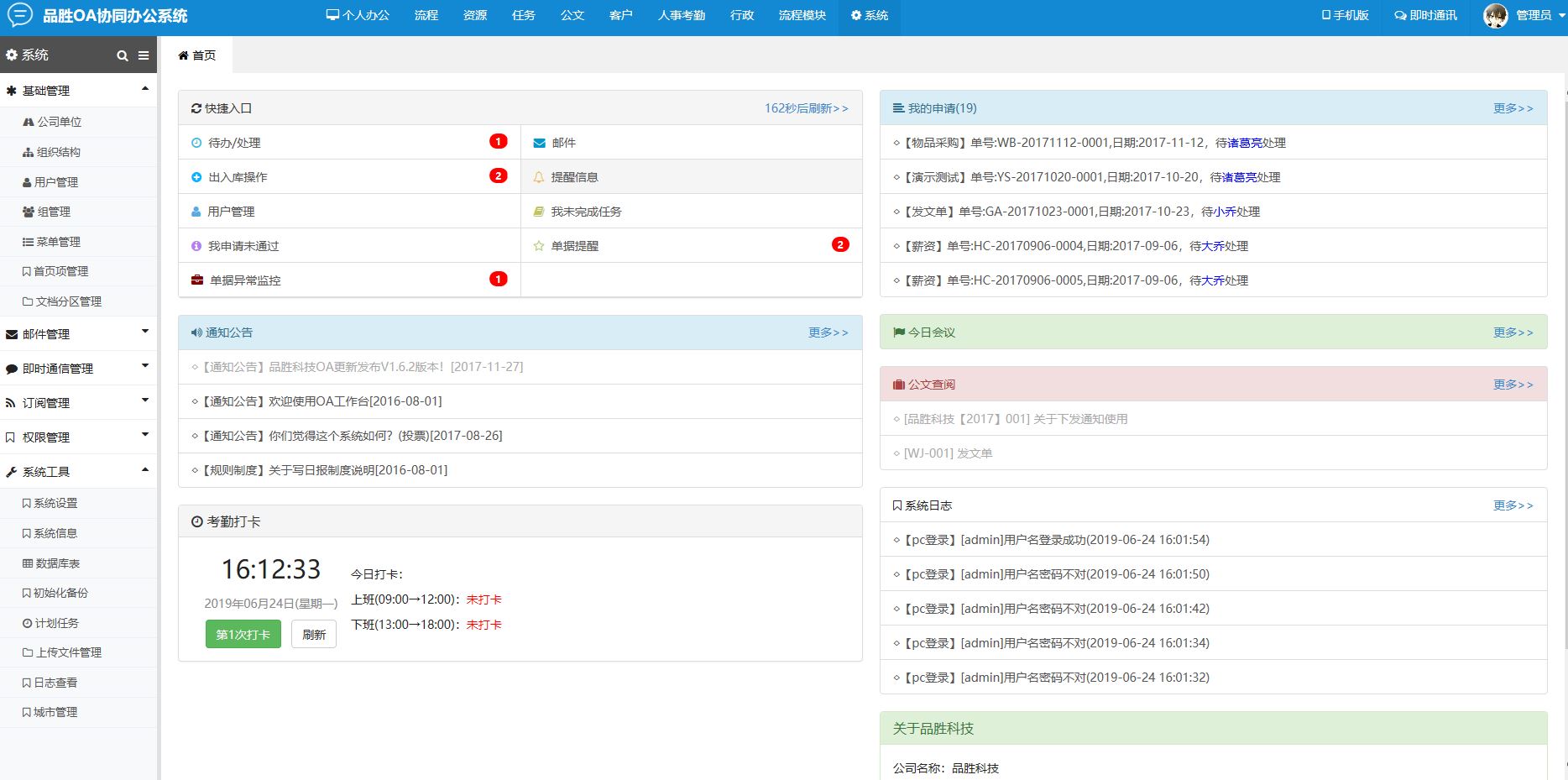Image resolution: width=1568 pixels, height=780 pixels.
Task: Click the 单据提醒 star icon
Action: click(x=539, y=246)
